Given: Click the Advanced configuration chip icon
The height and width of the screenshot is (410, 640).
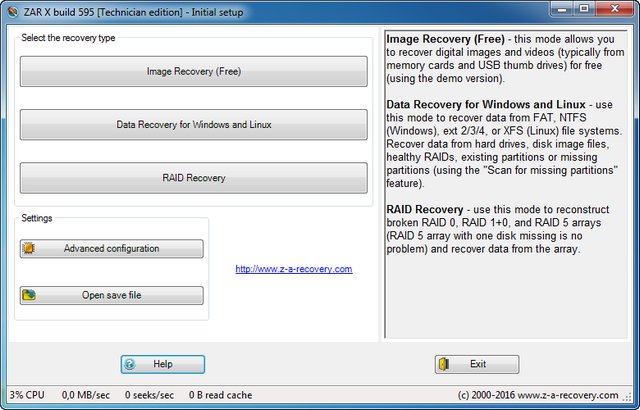Looking at the screenshot, I should point(29,248).
